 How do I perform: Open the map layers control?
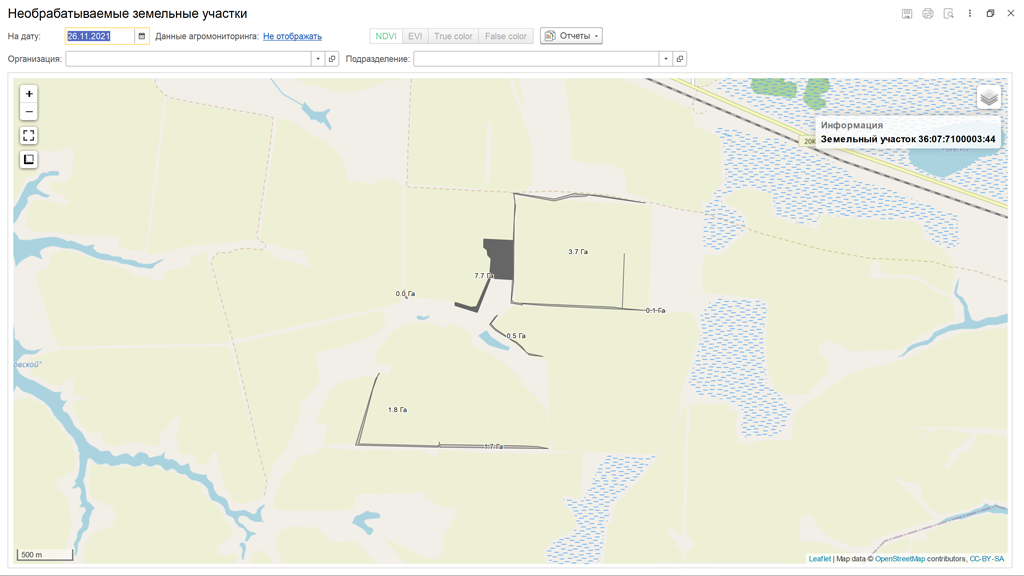click(988, 97)
